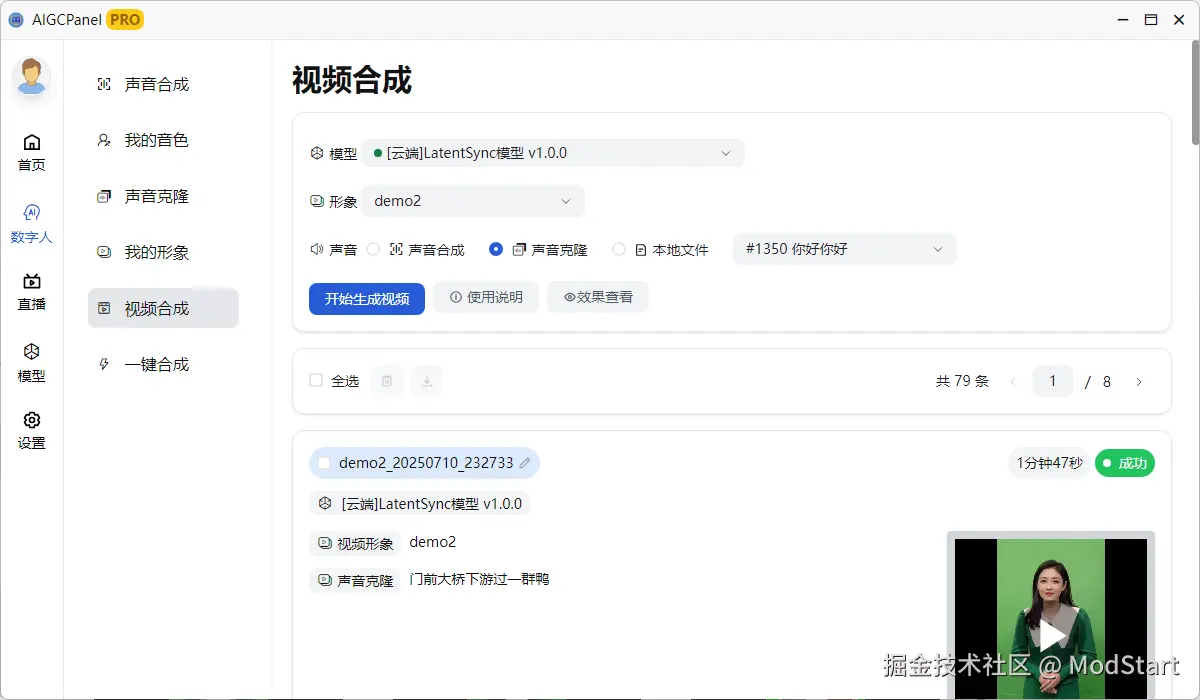
Task: Click the demo2 text beside 视频形象
Action: click(433, 542)
